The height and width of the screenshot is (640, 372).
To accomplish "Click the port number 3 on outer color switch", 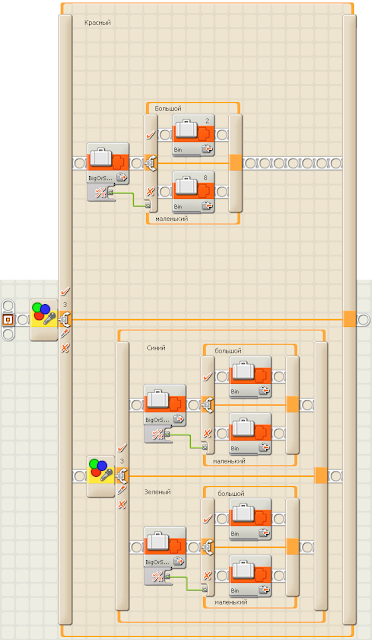I will pyautogui.click(x=65, y=304).
